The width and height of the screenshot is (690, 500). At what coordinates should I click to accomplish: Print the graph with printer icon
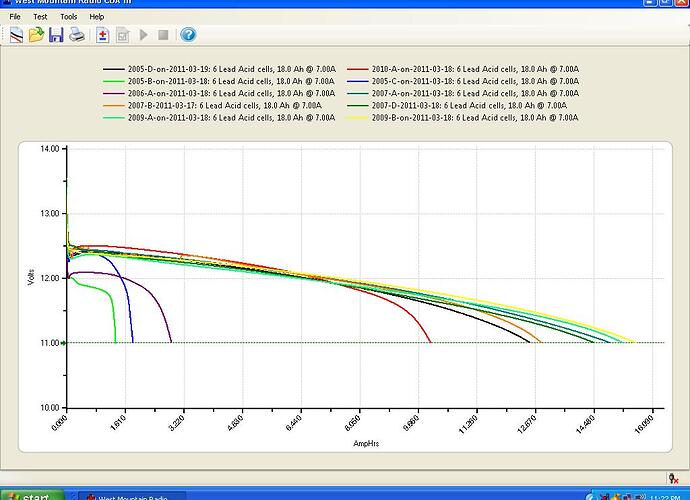click(77, 35)
